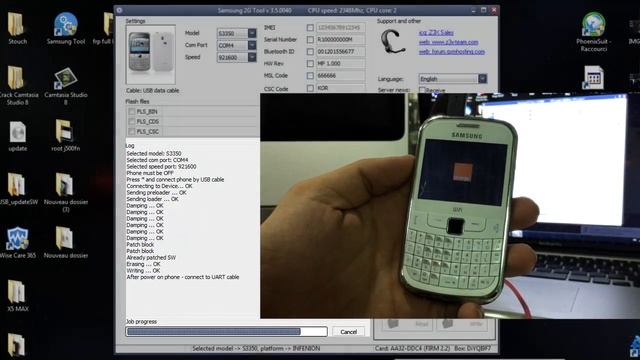The height and width of the screenshot is (360, 640).
Task: Check the FLS_BIN flash file box
Action: [x=131, y=111]
